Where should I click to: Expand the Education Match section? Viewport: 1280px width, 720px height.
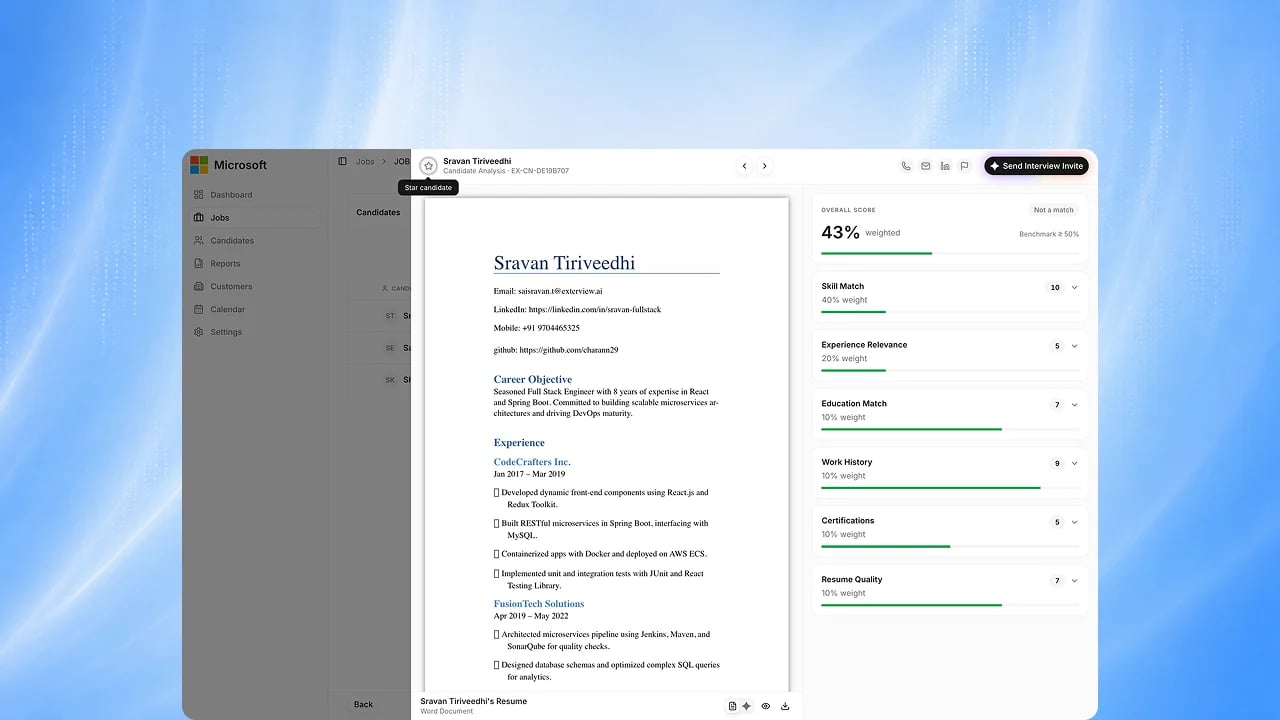[x=1075, y=405]
